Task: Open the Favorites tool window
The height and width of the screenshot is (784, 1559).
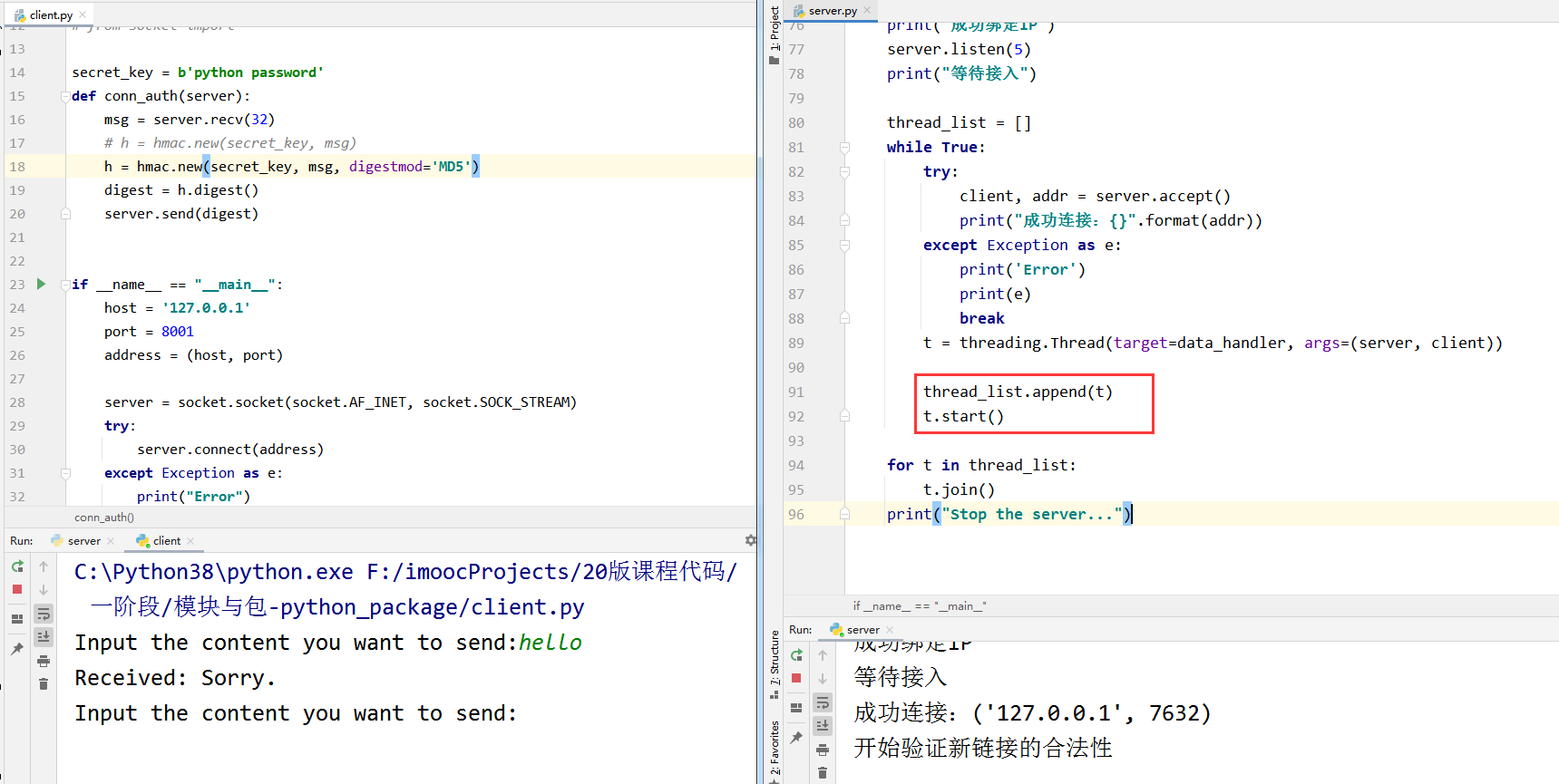Action: (x=775, y=751)
